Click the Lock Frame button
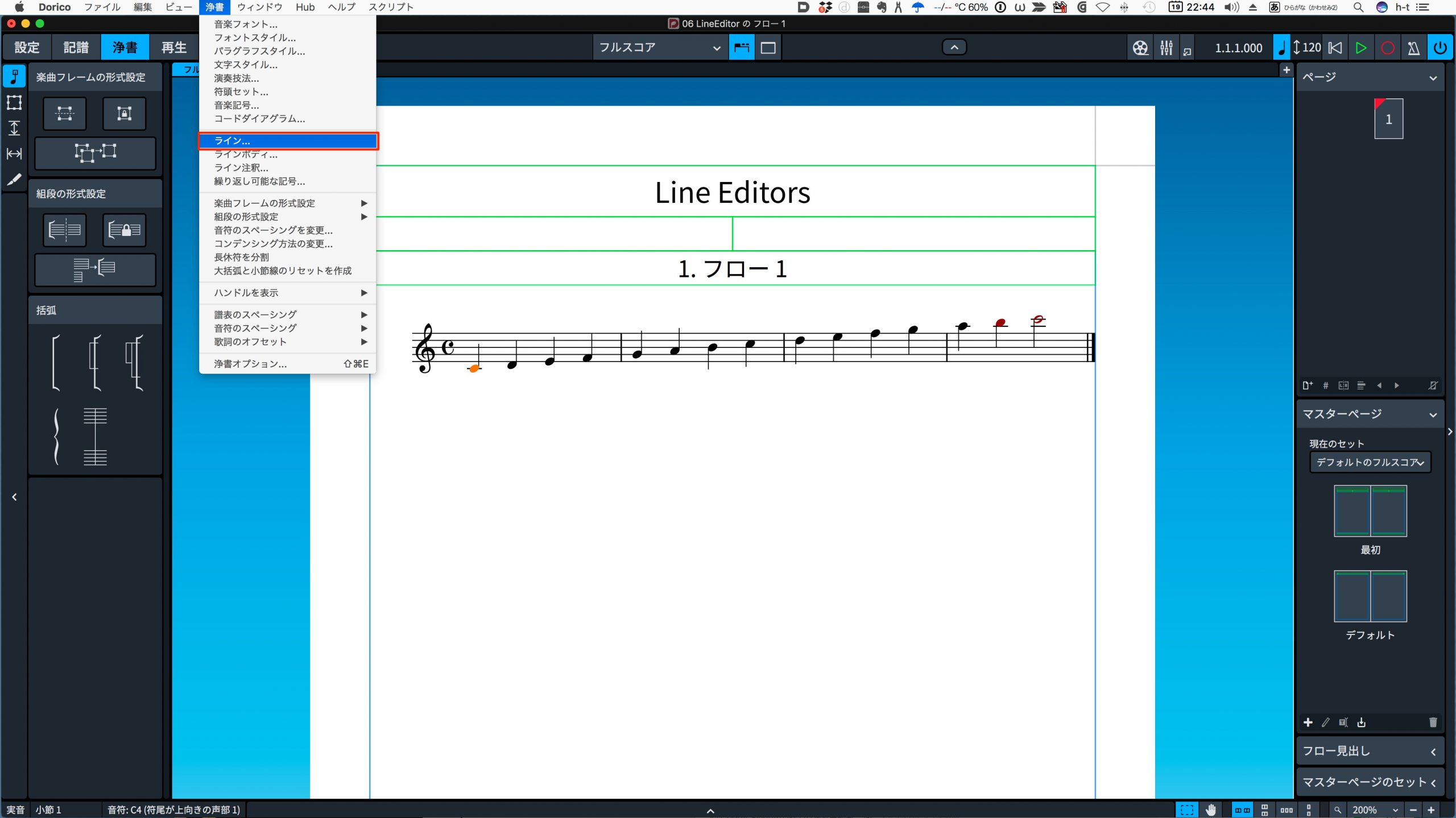The width and height of the screenshot is (1456, 818). pos(124,113)
